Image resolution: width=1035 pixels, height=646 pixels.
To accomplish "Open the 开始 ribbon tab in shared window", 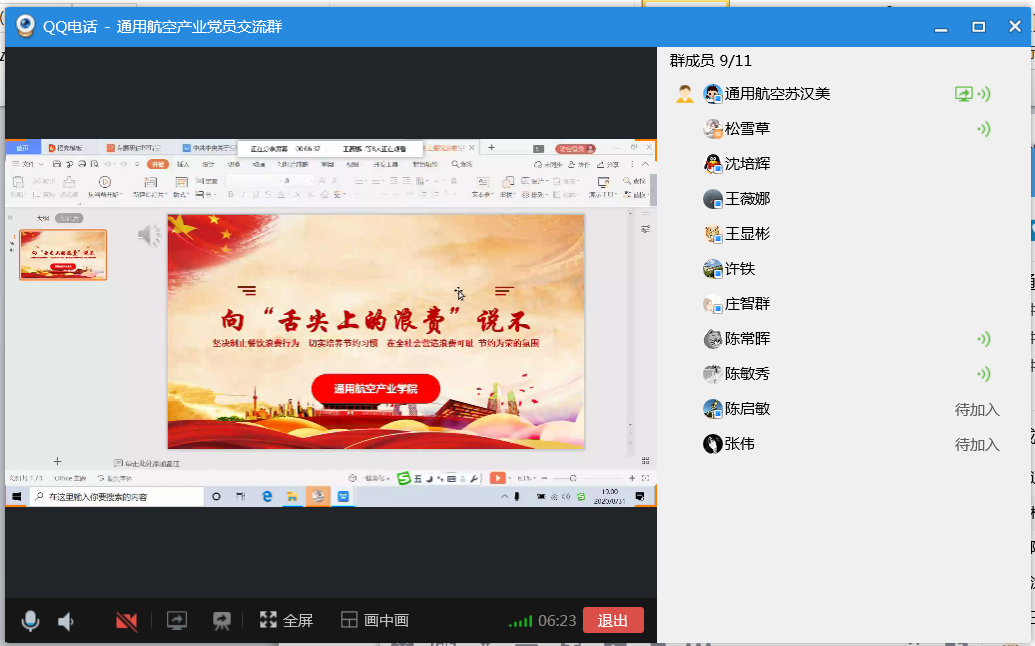I will [157, 164].
